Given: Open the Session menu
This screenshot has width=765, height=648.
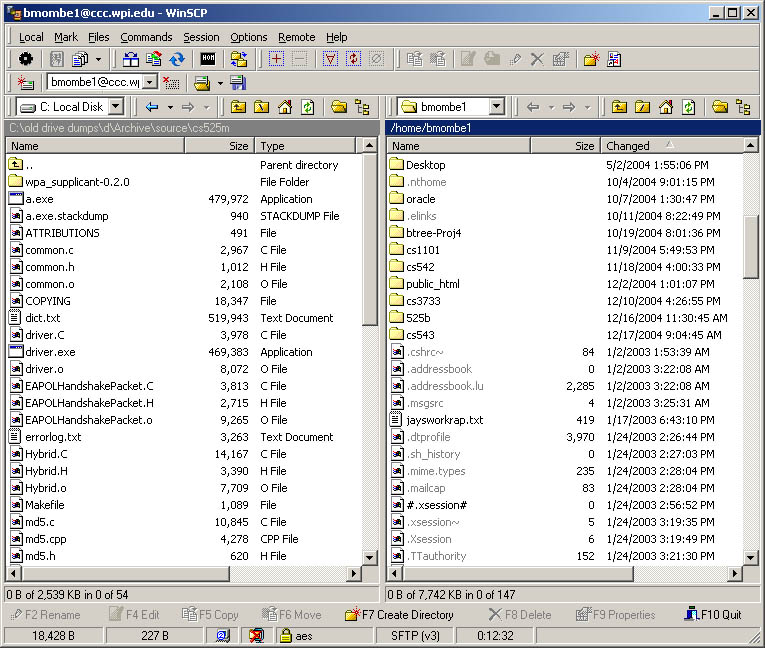Looking at the screenshot, I should click(x=201, y=37).
